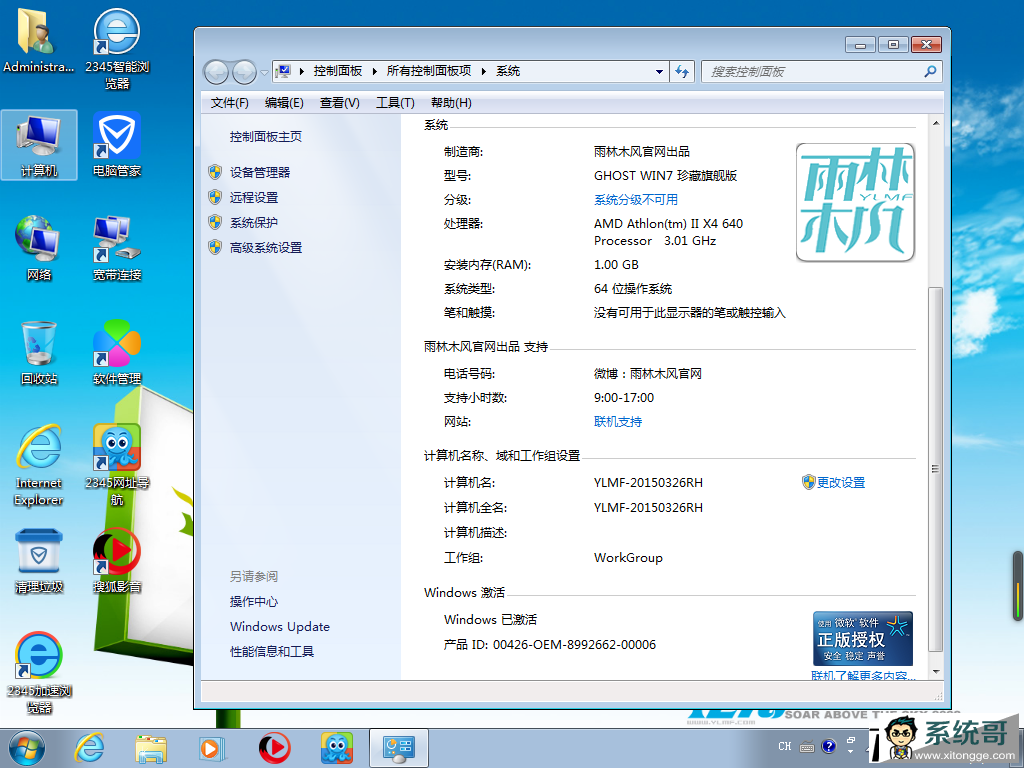This screenshot has width=1024, height=768.
Task: Click the search magnifier icon
Action: (930, 71)
